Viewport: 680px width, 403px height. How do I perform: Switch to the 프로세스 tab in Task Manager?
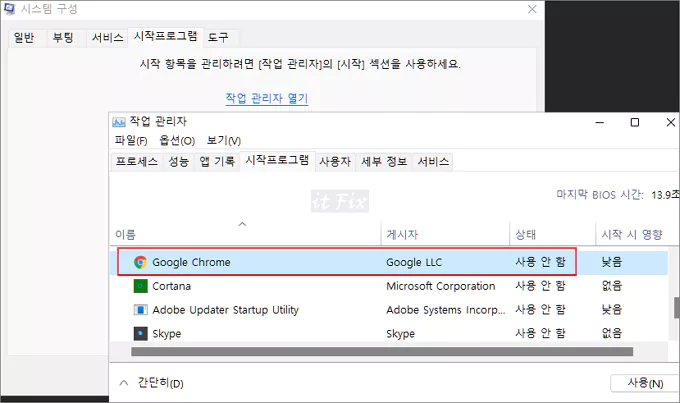point(137,162)
